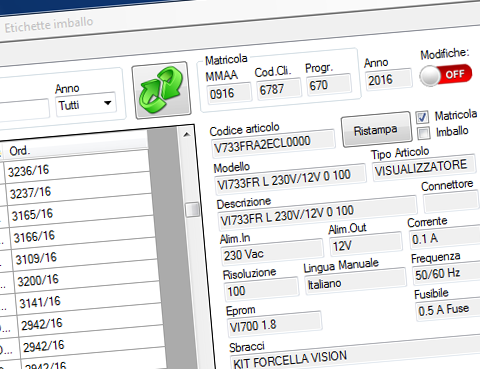
Task: Click the Cod.Cli. field with 6787
Action: pos(279,88)
